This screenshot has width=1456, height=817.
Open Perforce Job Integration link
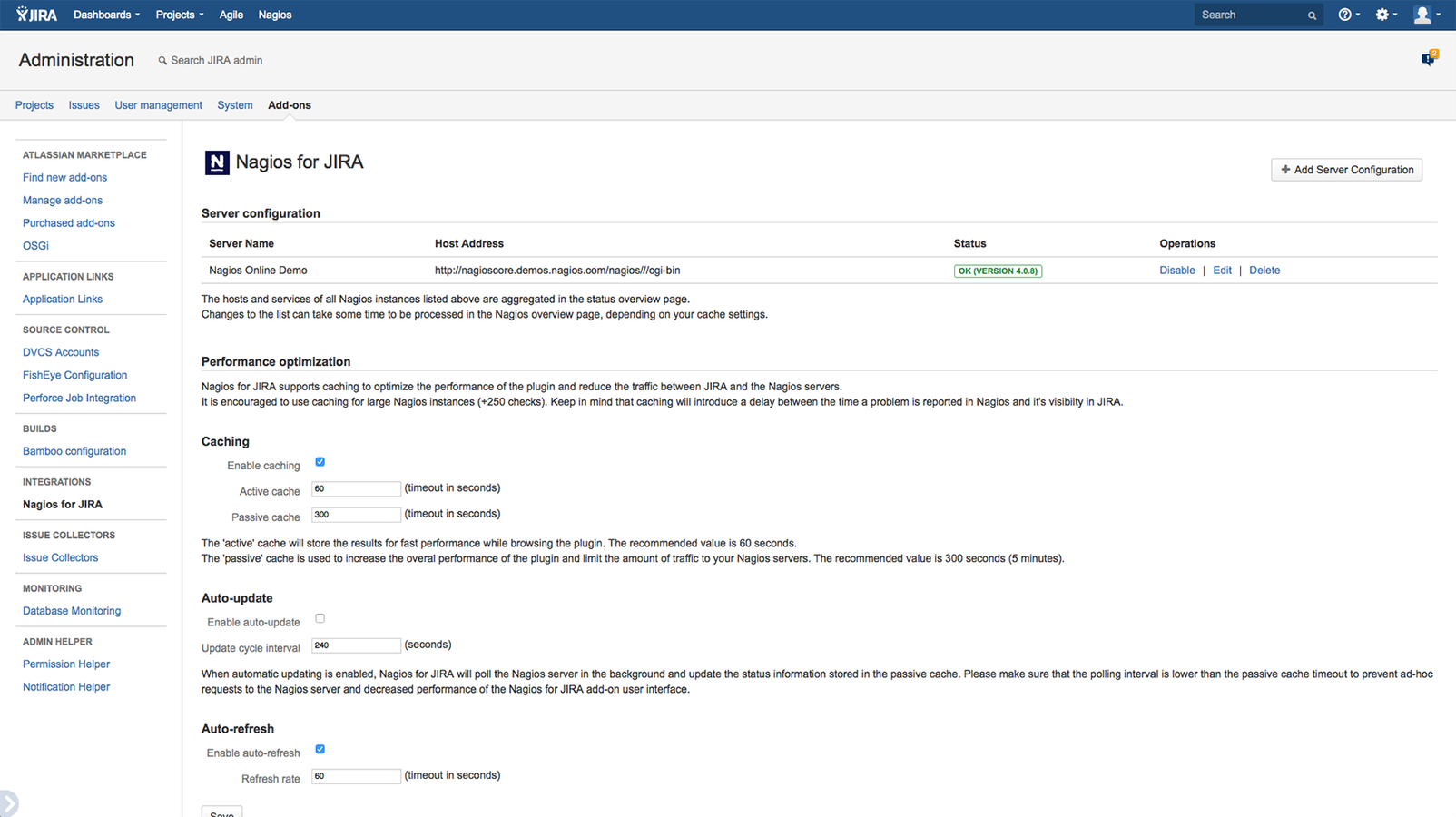point(79,399)
